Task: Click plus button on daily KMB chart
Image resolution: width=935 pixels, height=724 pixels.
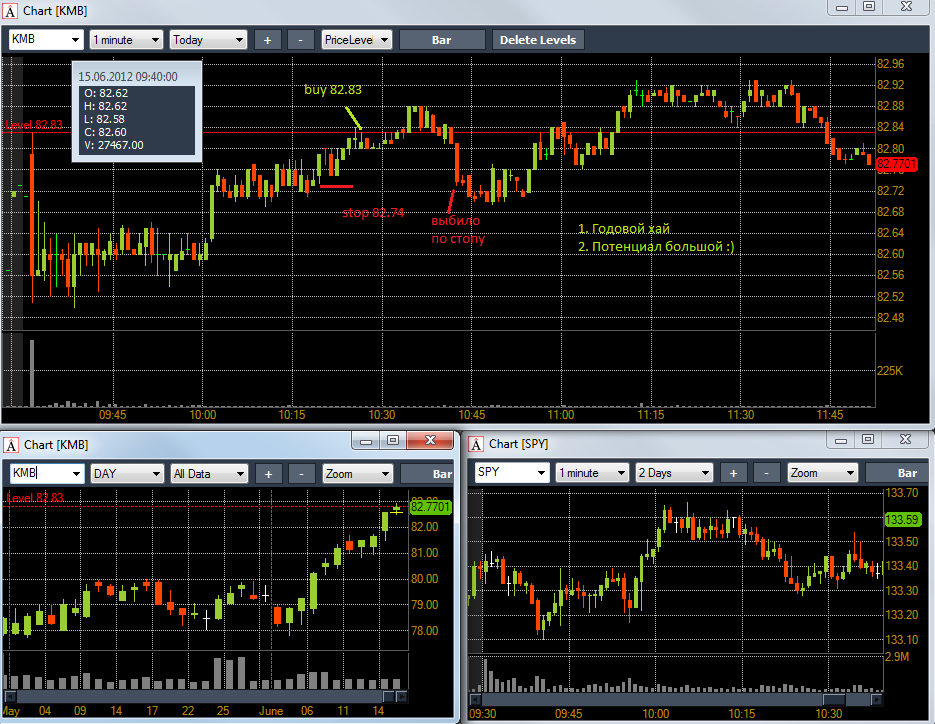Action: tap(268, 474)
